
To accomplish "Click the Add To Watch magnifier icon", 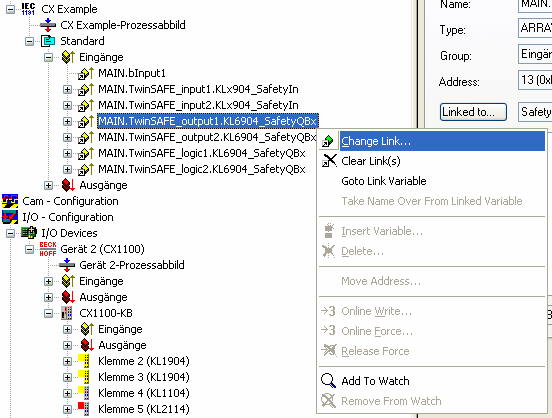I will coord(328,381).
